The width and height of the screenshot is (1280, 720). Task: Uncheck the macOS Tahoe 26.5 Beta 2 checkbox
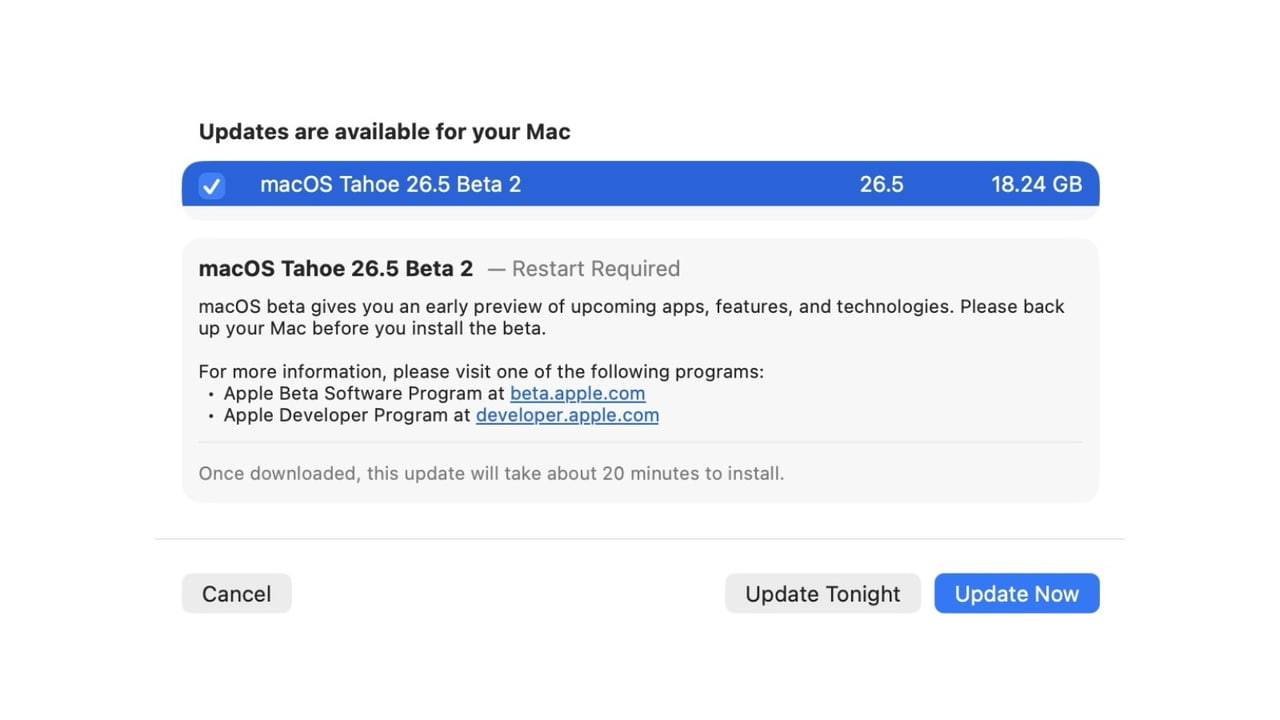(x=211, y=185)
